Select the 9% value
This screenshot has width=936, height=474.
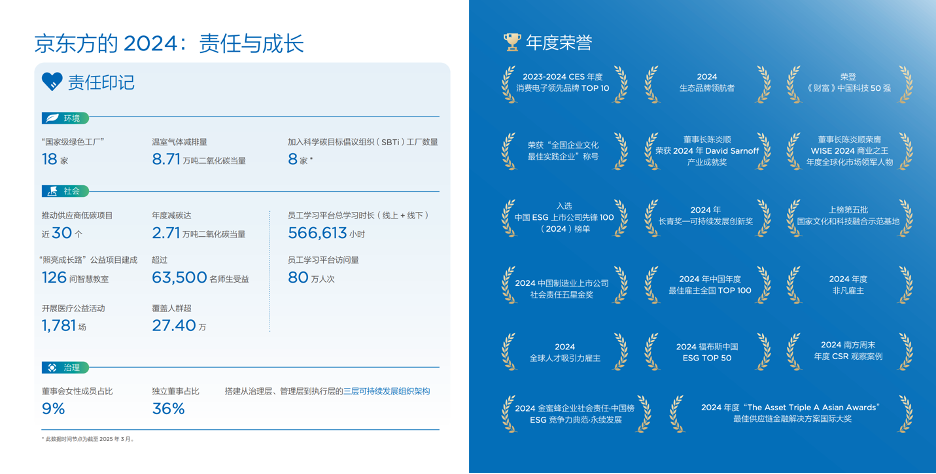53,408
